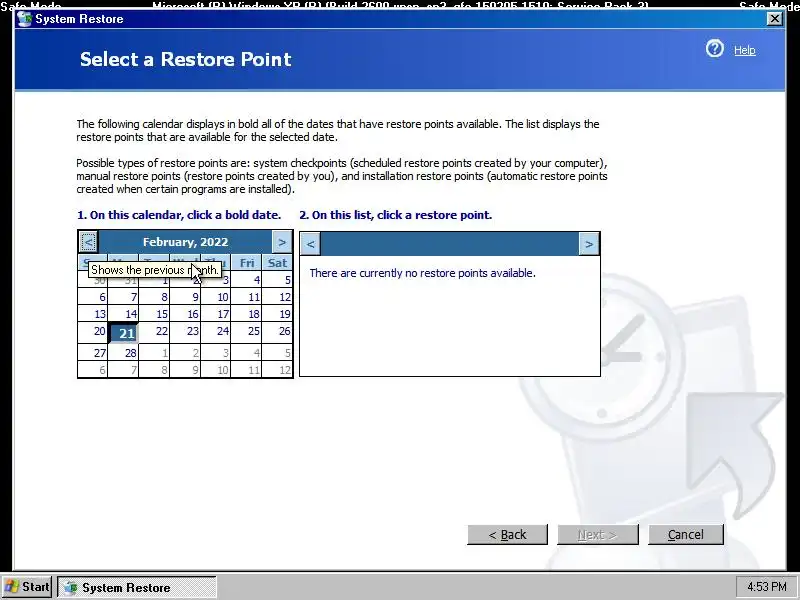Click the Help question mark icon
The height and width of the screenshot is (600, 800).
pyautogui.click(x=714, y=49)
